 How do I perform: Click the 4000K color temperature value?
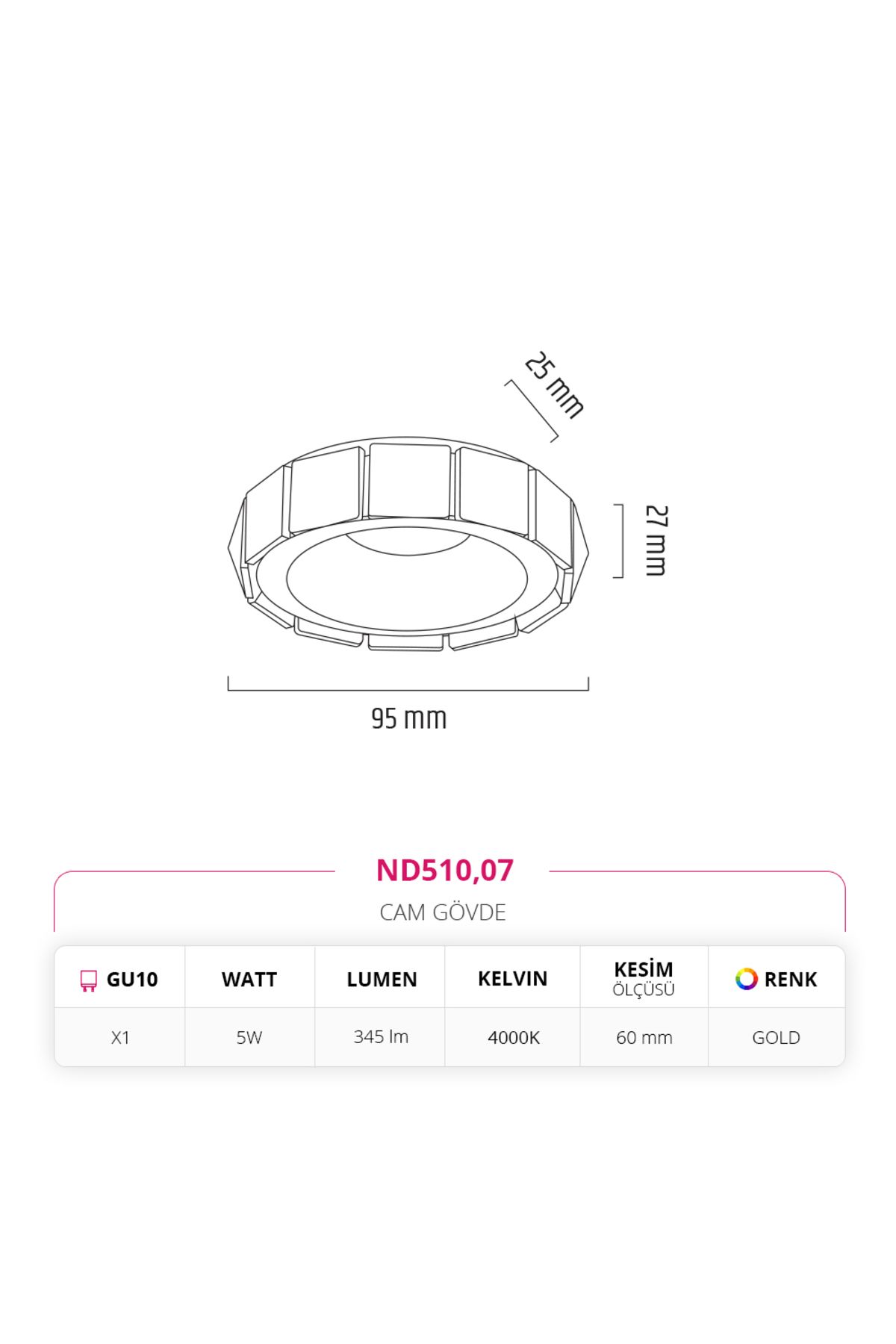tap(514, 1038)
